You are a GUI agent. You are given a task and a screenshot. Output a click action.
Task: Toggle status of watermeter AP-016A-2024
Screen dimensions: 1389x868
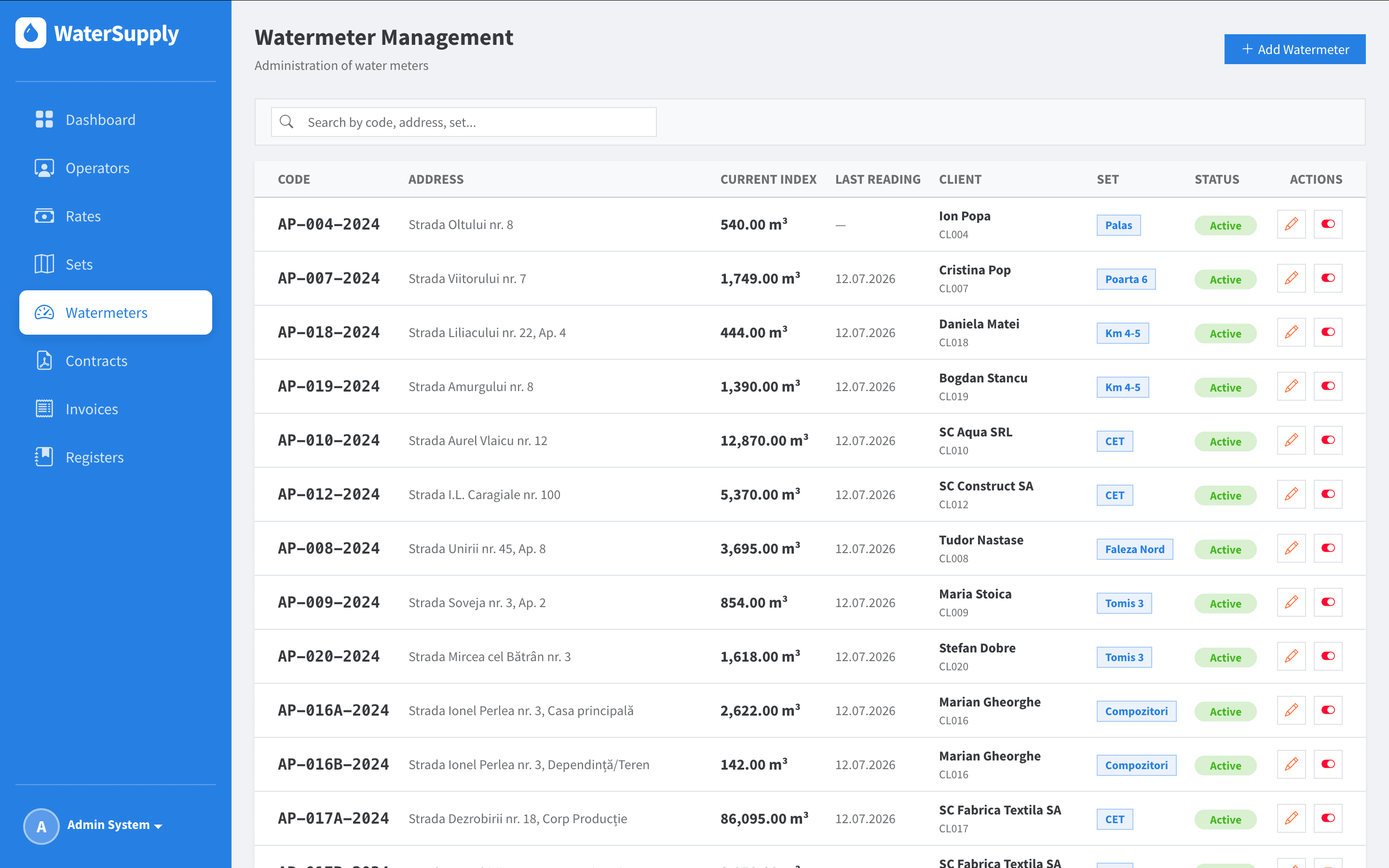point(1328,709)
